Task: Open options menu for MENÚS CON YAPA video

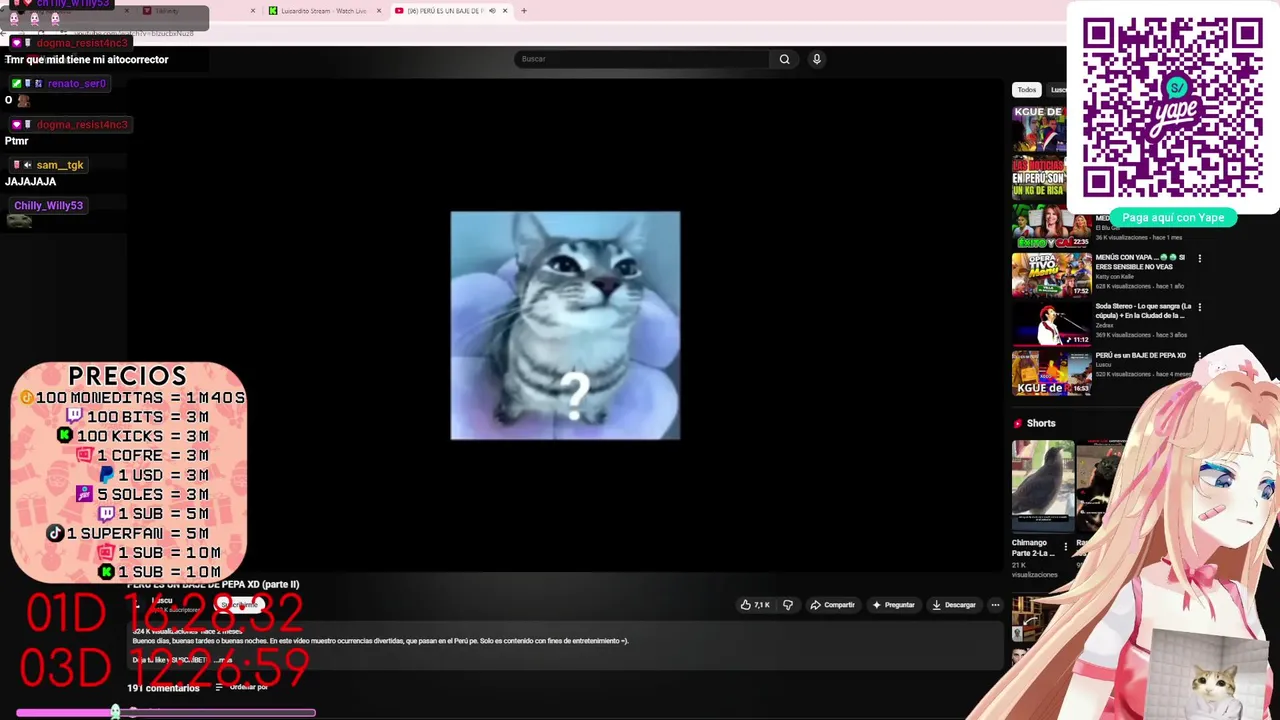Action: (x=1200, y=259)
